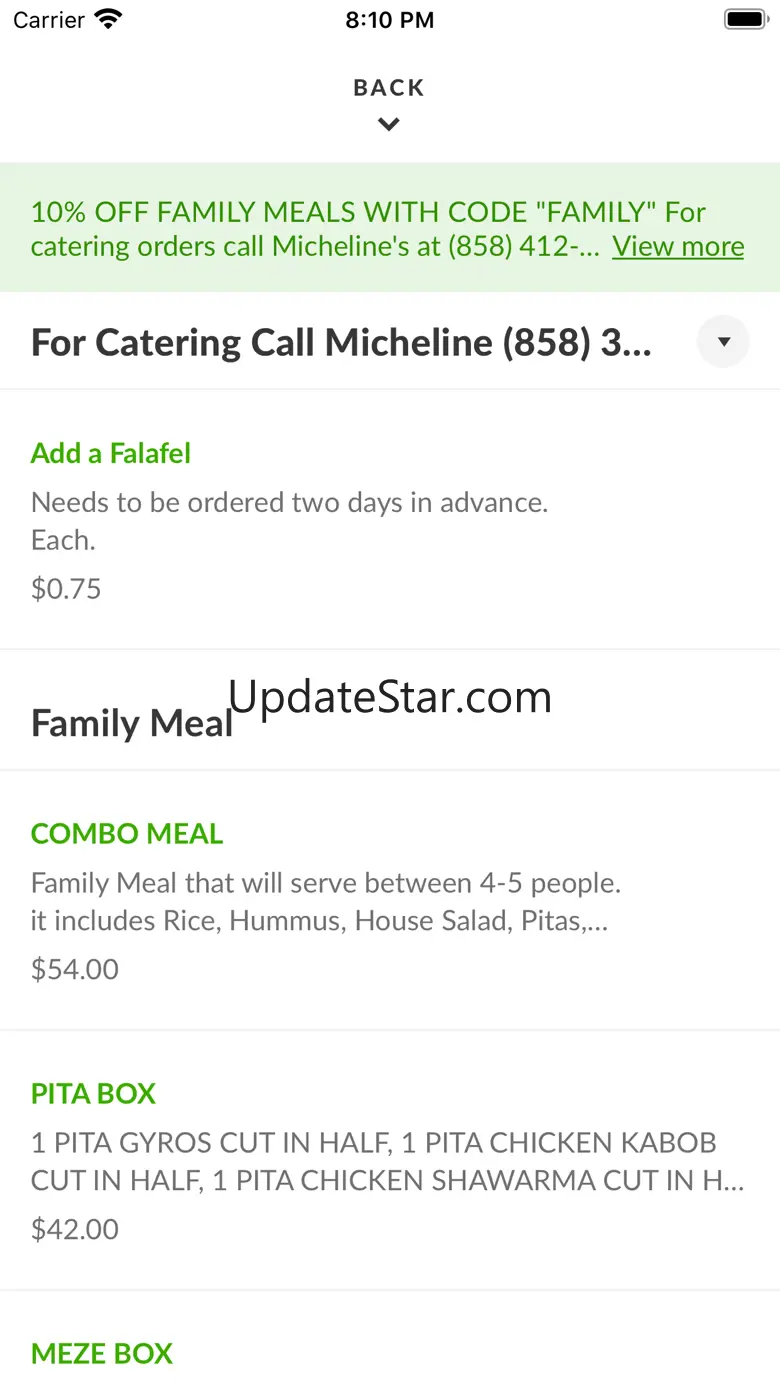
Task: Open the Add a Falafel item
Action: click(x=111, y=453)
